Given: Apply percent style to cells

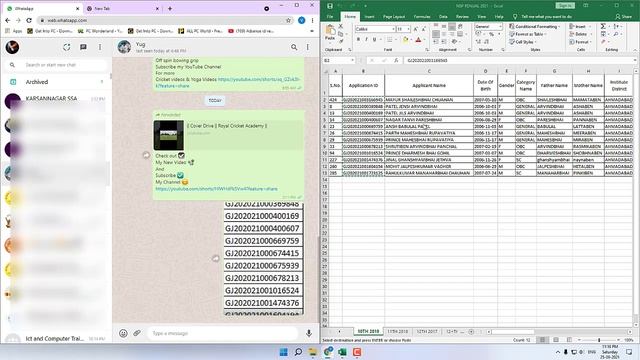Looking at the screenshot, I should click(x=491, y=34).
